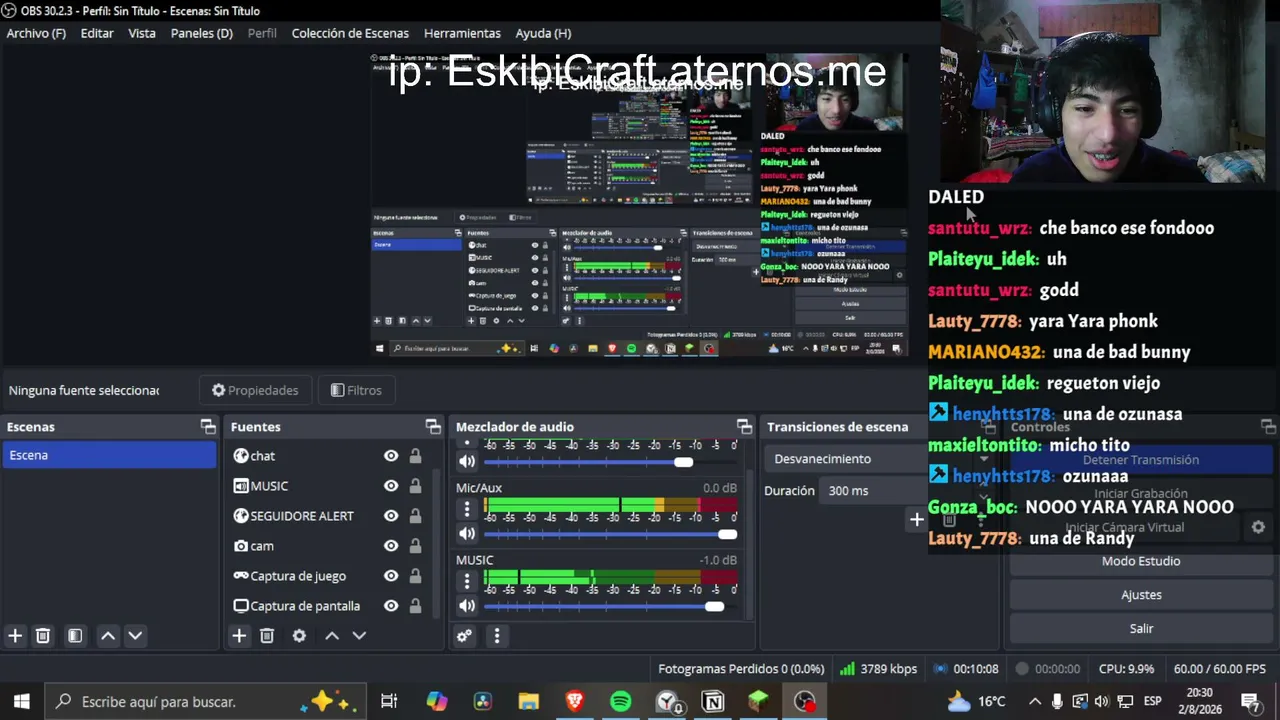Click the Propiedades button
1280x720 pixels.
[x=255, y=390]
